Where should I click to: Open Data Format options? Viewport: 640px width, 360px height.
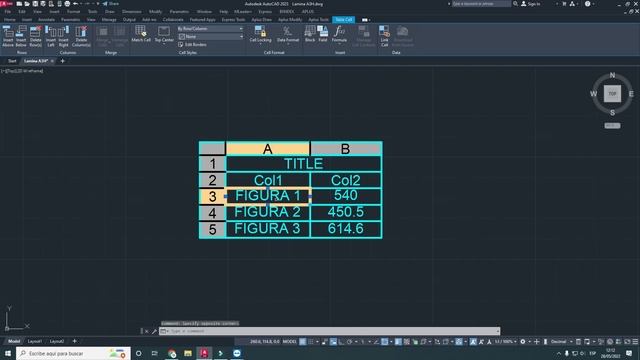pyautogui.click(x=288, y=34)
